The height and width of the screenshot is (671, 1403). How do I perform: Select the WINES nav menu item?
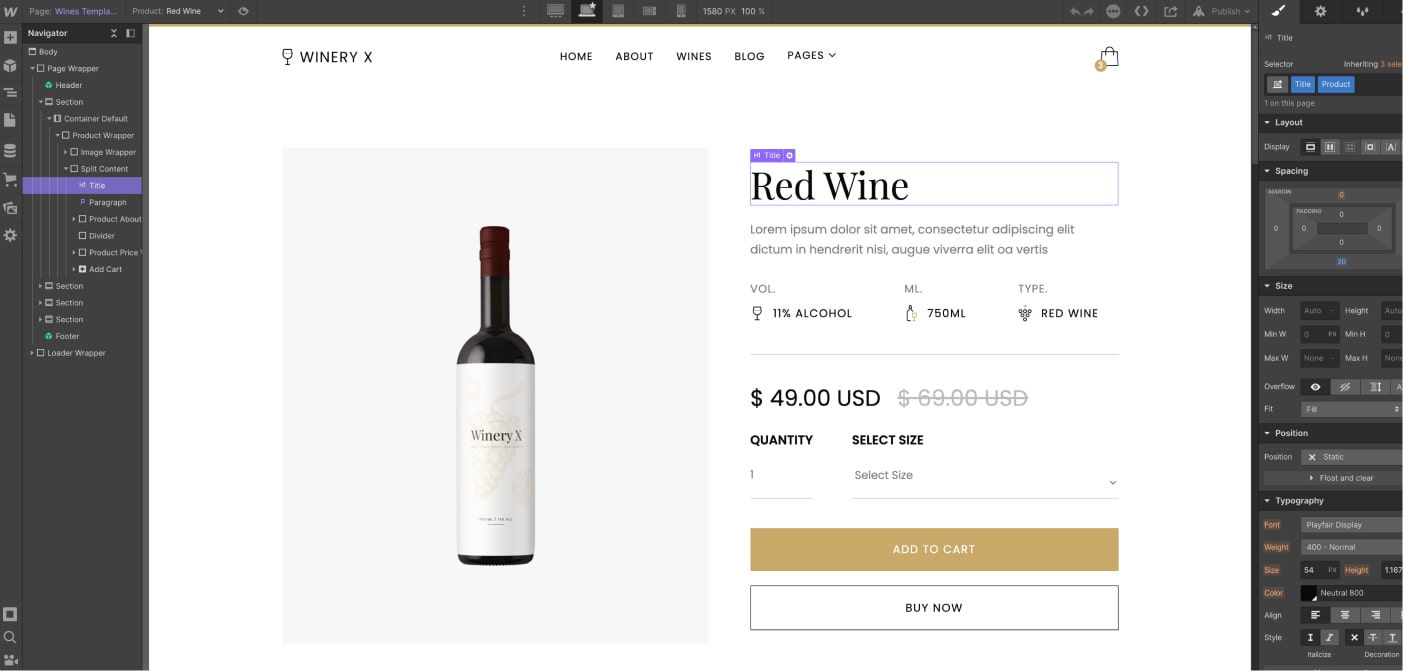[x=693, y=56]
